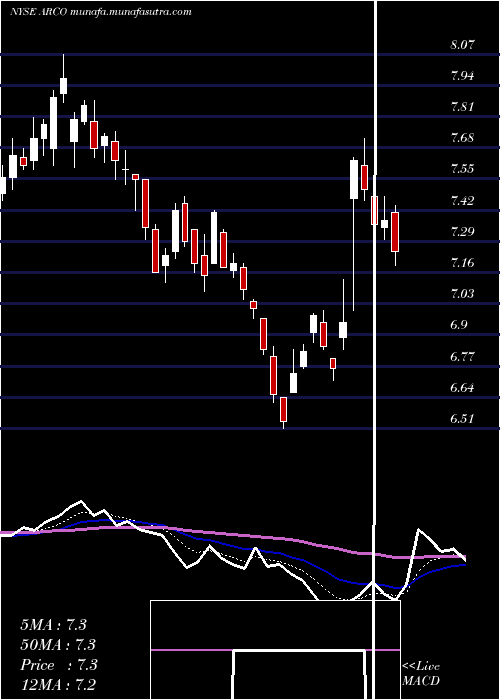500x700 pixels.
Task: Click the 7.16 price axis label
Action: (x=462, y=262)
